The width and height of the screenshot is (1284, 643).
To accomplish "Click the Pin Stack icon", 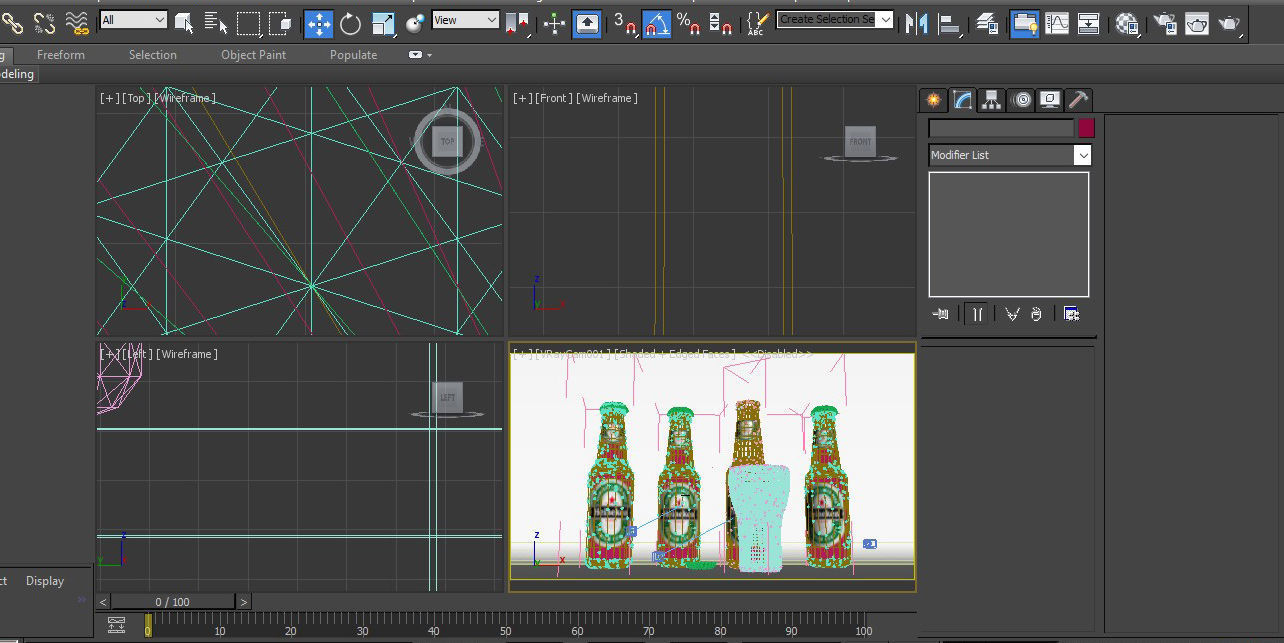I will pyautogui.click(x=941, y=314).
